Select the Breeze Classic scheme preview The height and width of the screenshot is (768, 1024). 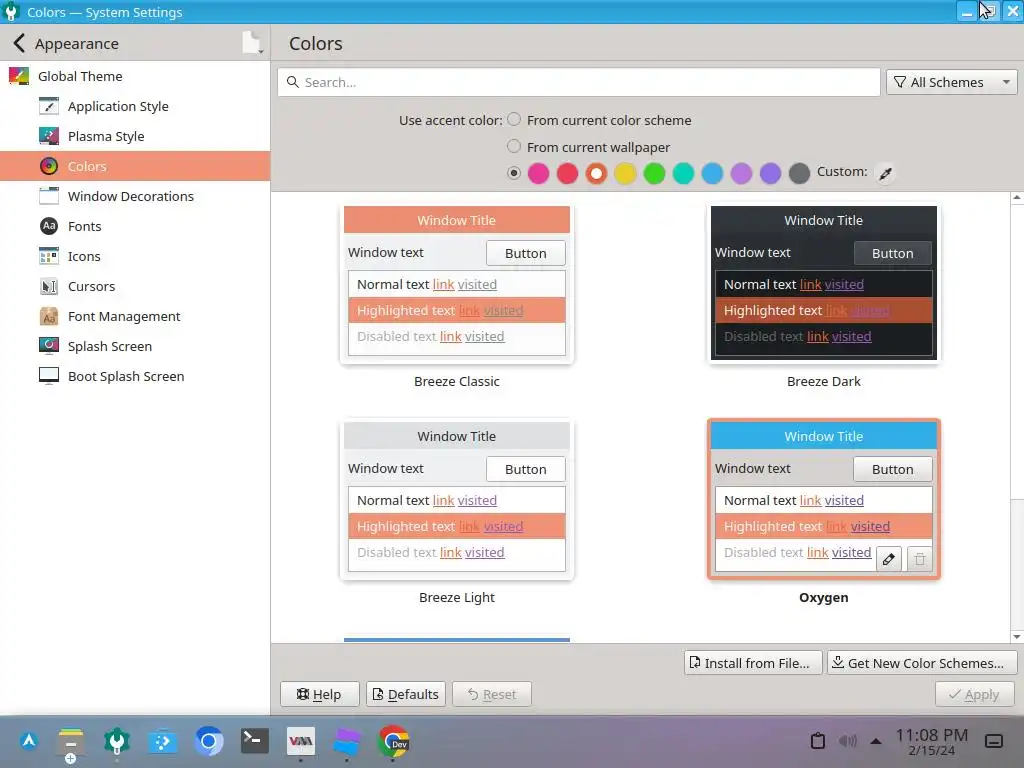pos(456,283)
